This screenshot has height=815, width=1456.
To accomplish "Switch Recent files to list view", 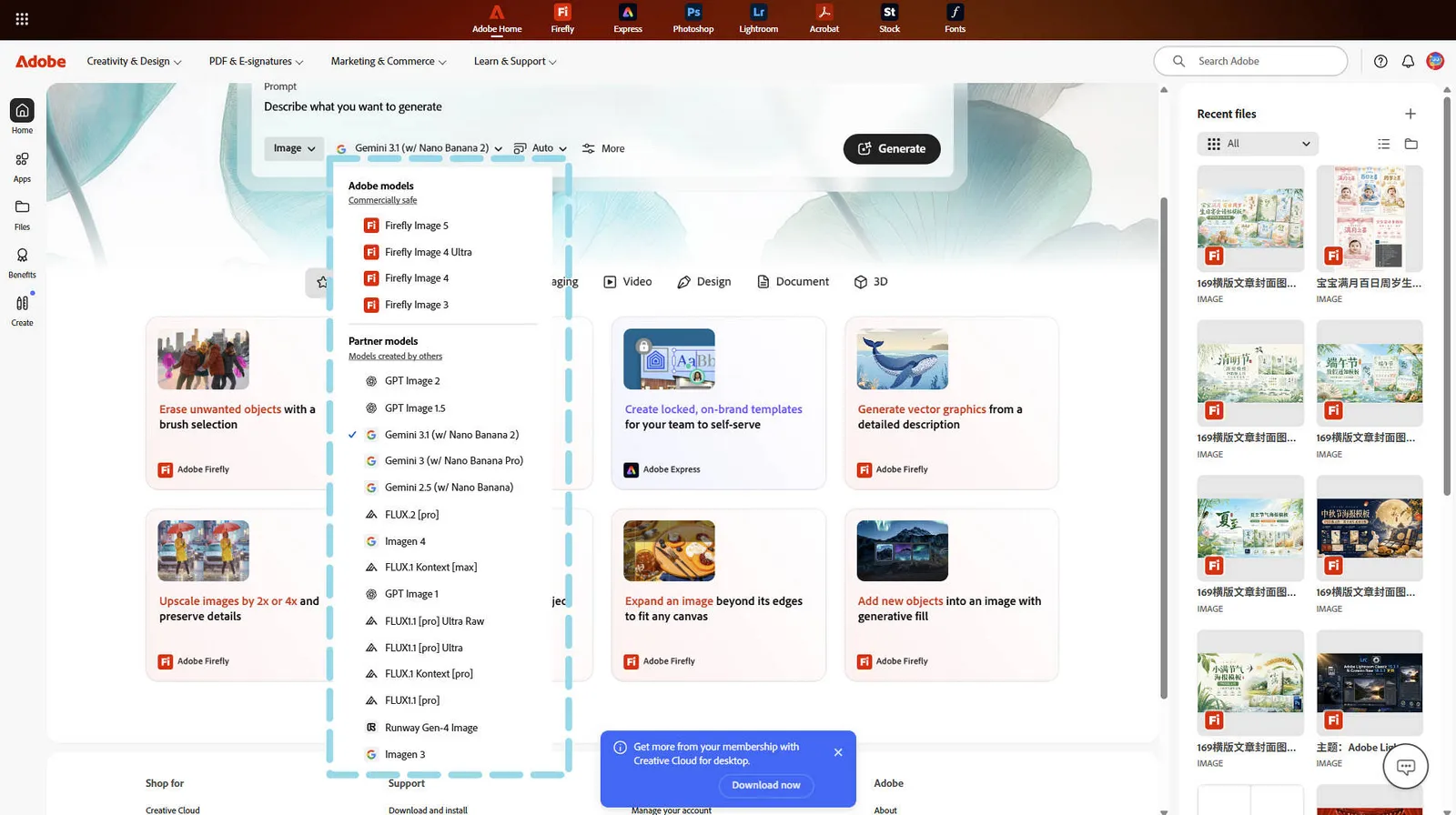I will tap(1383, 144).
